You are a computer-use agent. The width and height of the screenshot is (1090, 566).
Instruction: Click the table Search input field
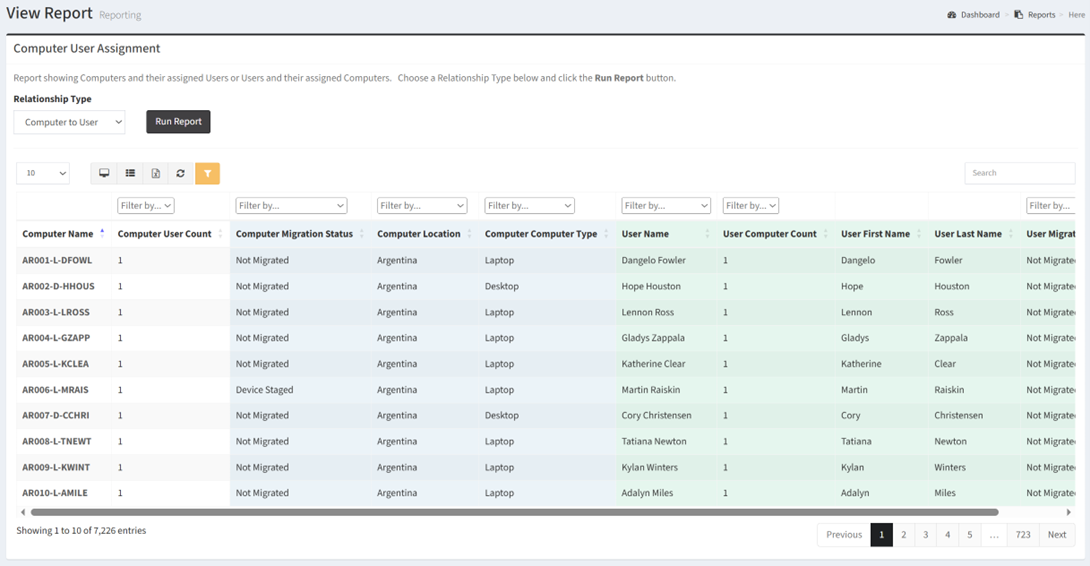[1019, 173]
